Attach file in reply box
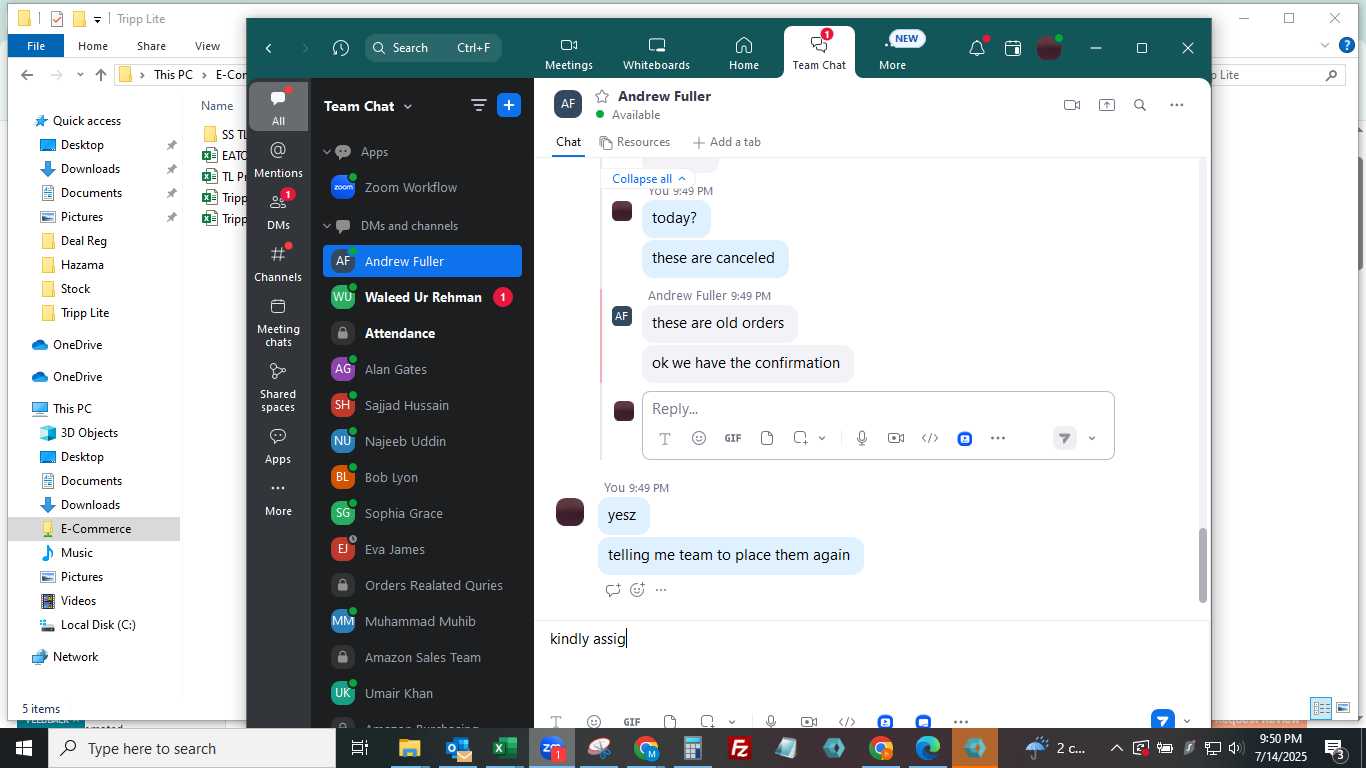Image resolution: width=1366 pixels, height=768 pixels. point(767,438)
